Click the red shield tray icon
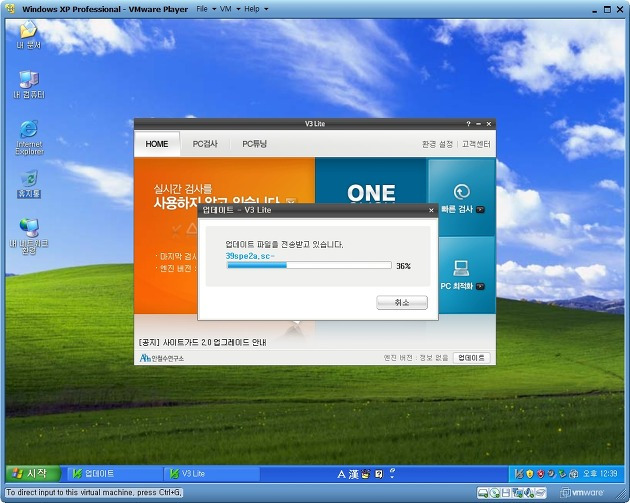 (541, 474)
